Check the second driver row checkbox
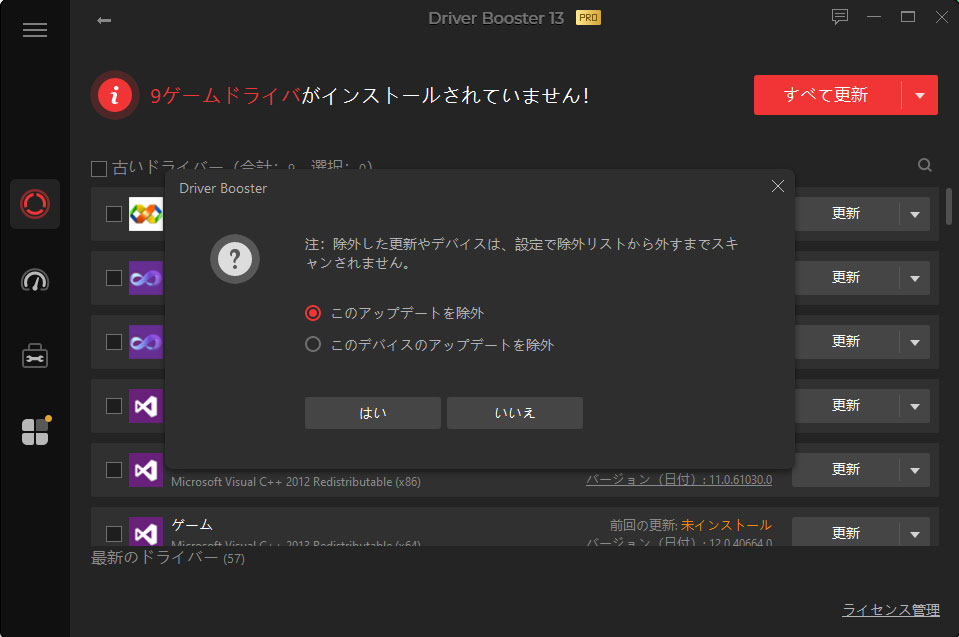Screen dimensions: 959x637 (x=114, y=278)
